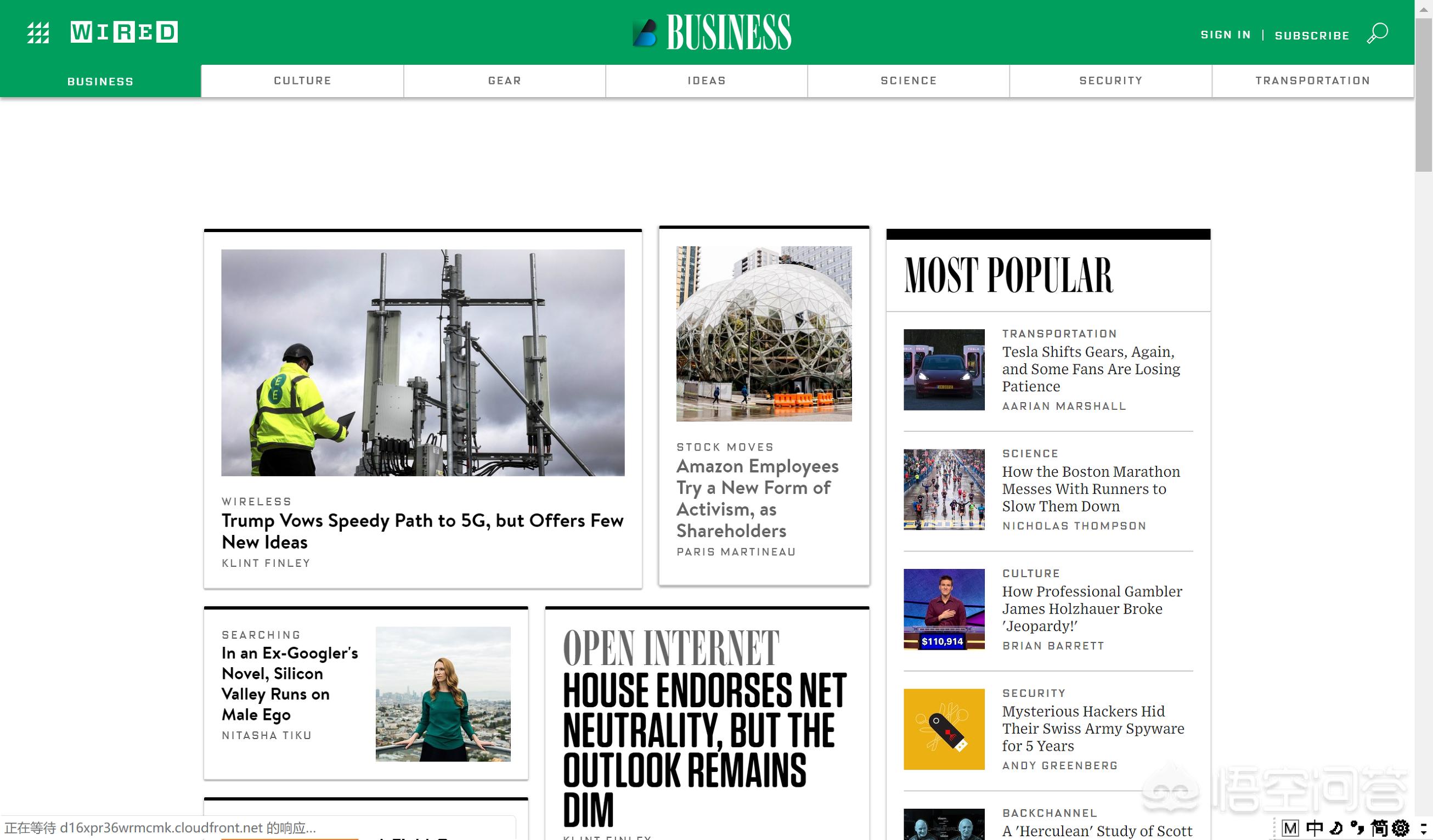Screen dimensions: 1433x840
Task: Toggle IME Chinese/English '中' mode
Action: coord(1314,827)
